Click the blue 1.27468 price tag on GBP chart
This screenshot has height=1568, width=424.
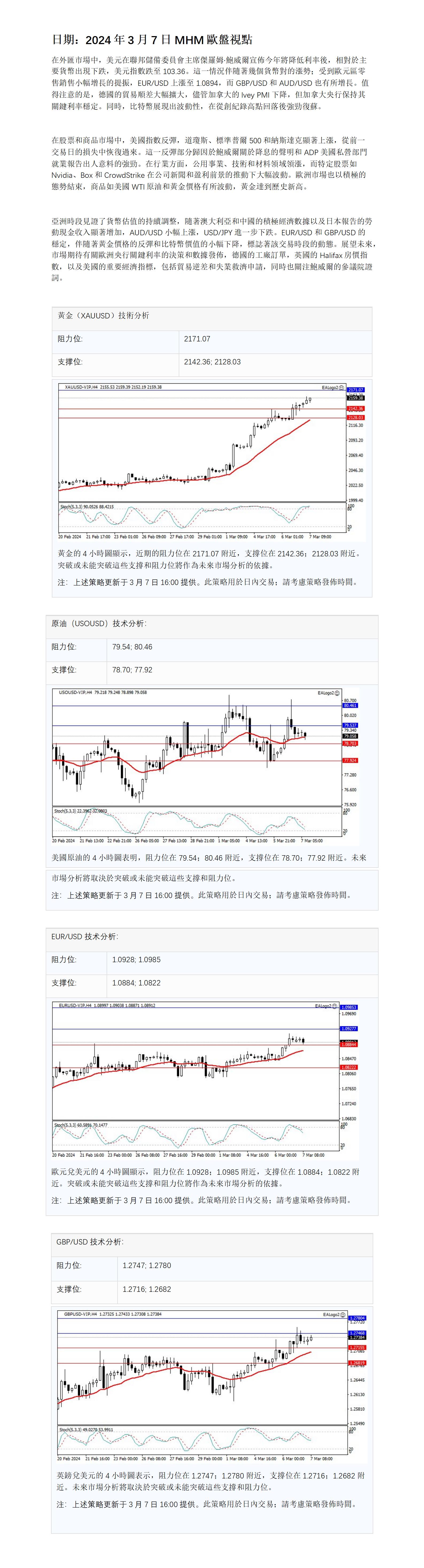357,1333
